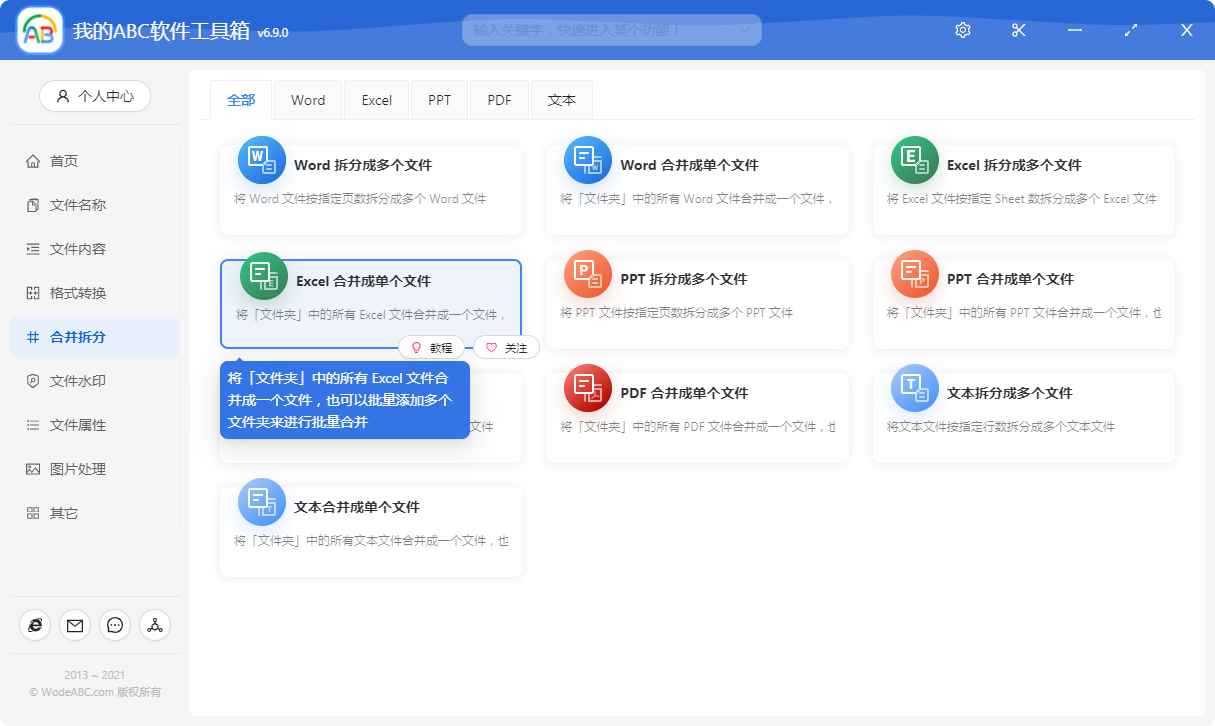Click the Word 拆分成多个文件 tool icon
Screen dimensions: 1215x726
pyautogui.click(x=261, y=160)
